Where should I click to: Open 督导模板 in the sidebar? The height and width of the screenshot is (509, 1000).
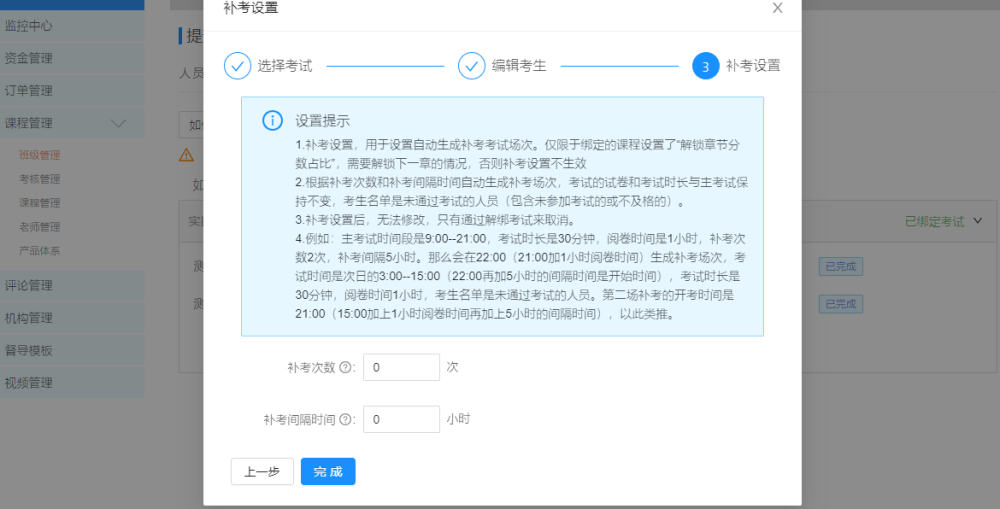[x=72, y=350]
